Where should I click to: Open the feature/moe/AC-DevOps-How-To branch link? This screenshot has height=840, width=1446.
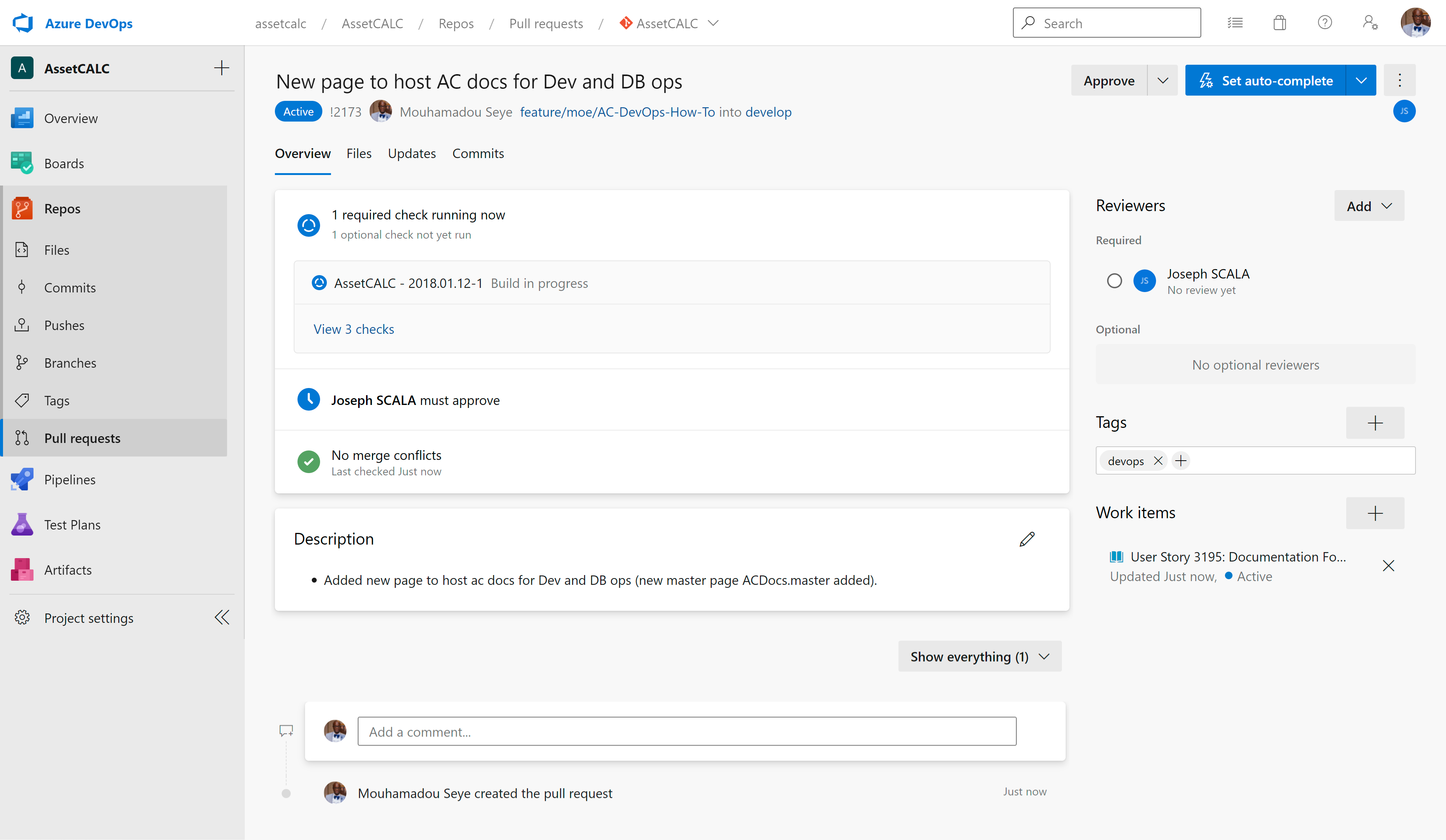(618, 112)
